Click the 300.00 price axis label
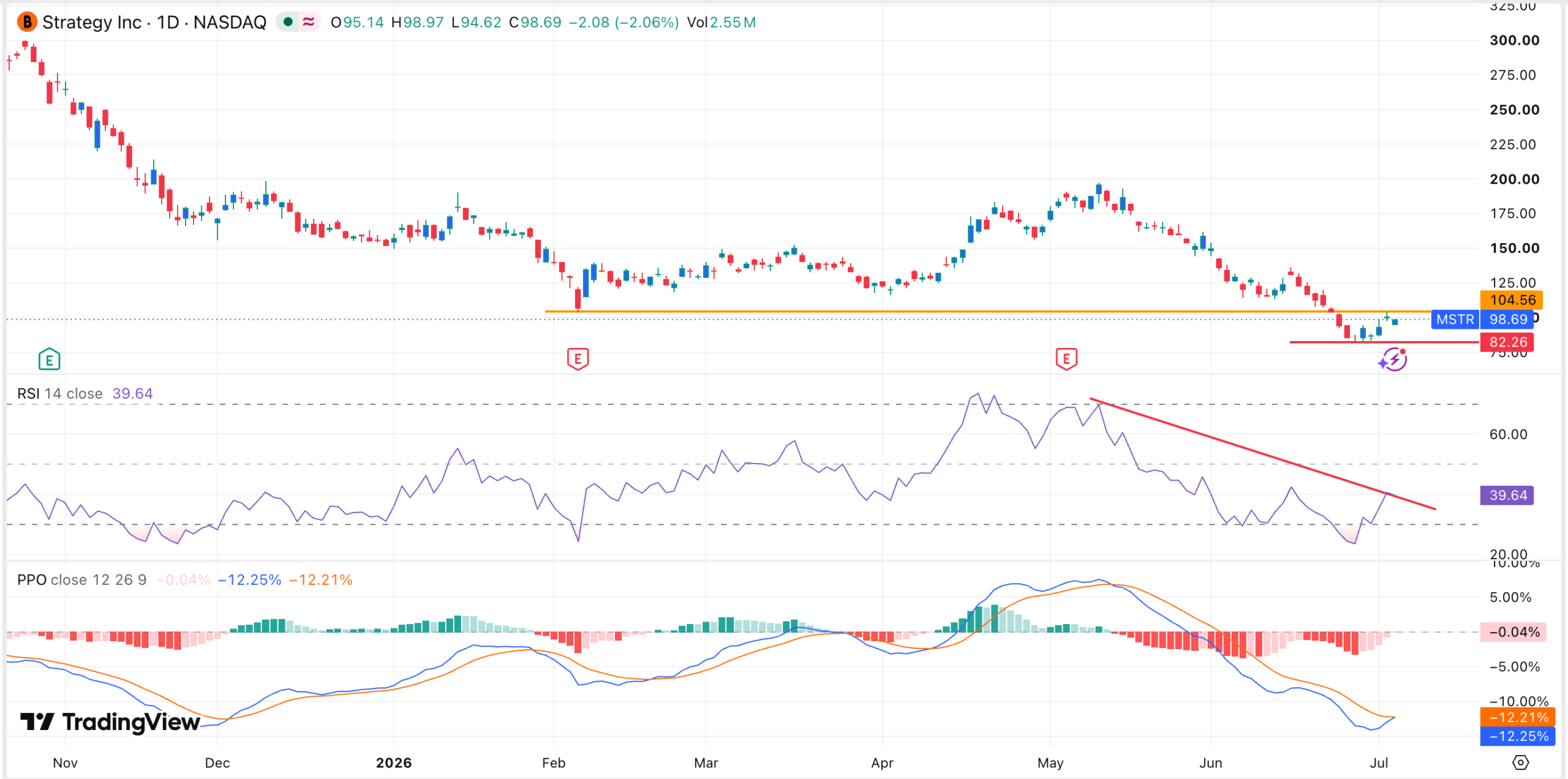1568x779 pixels. point(1514,40)
